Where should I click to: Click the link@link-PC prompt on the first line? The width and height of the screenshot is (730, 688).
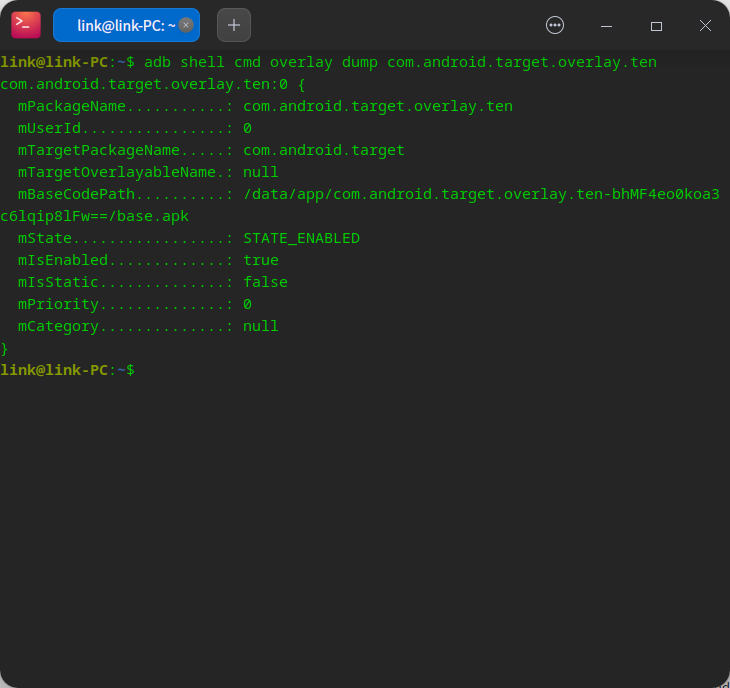click(x=68, y=62)
